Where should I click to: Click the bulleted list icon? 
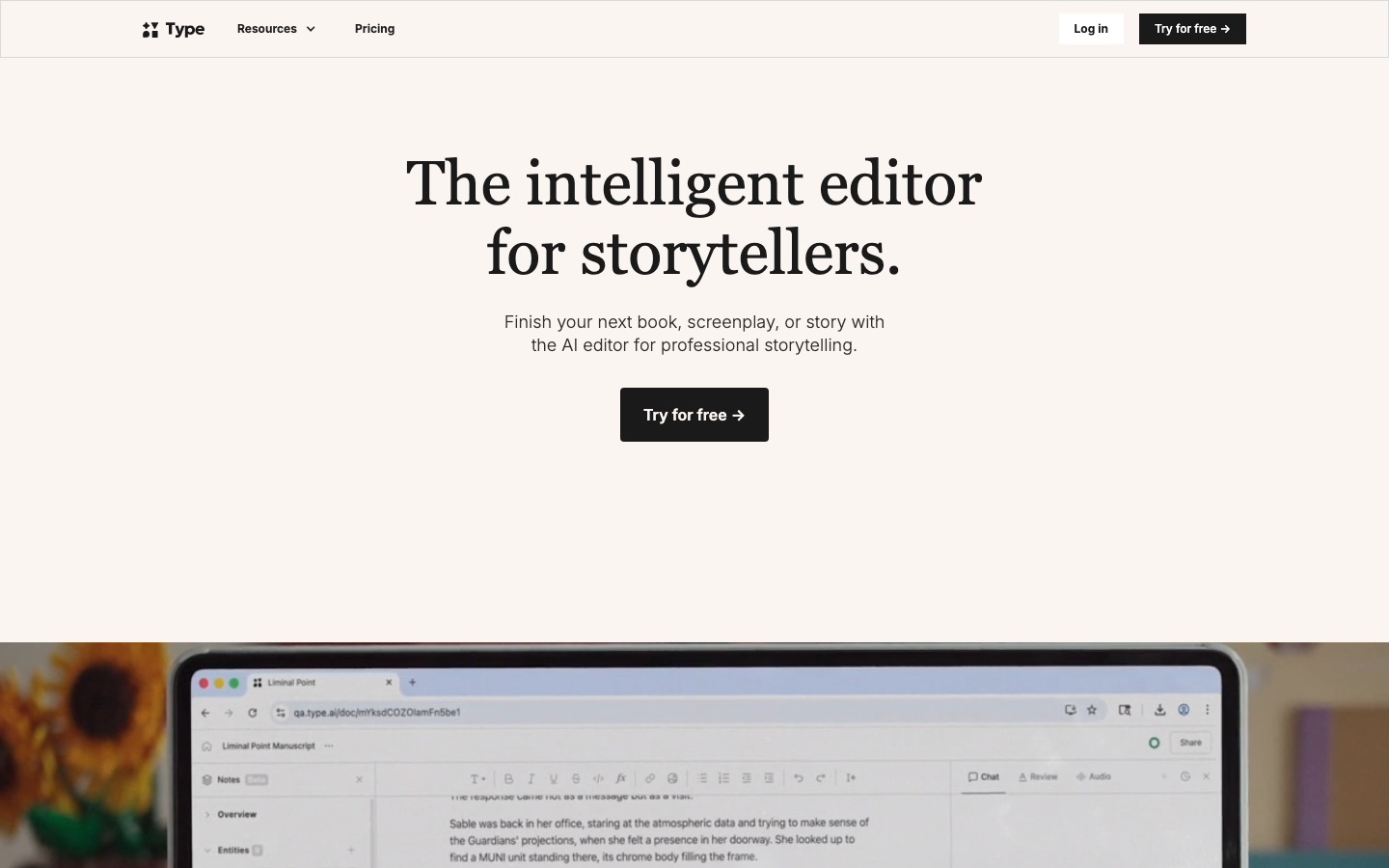click(x=702, y=778)
